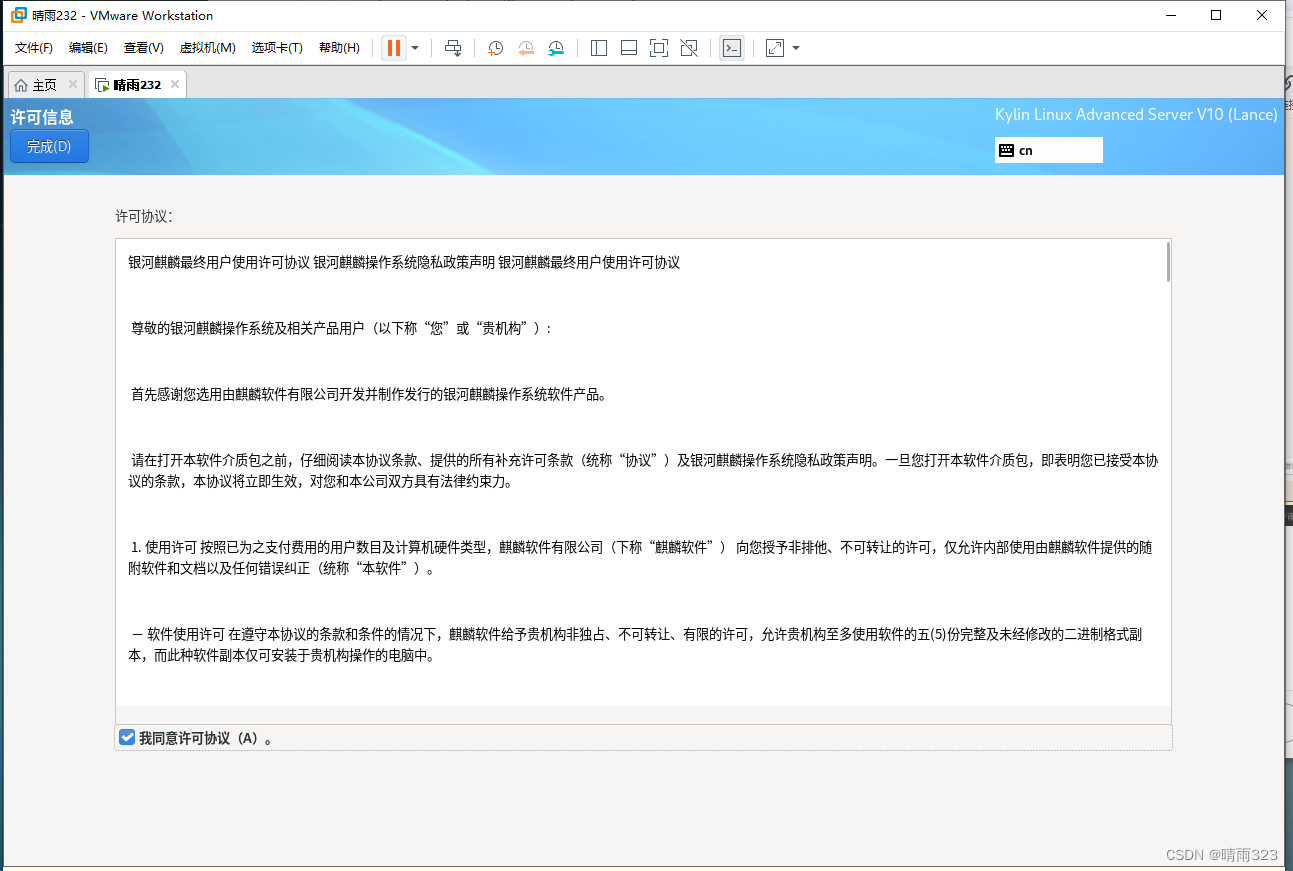Click the 许可协议: label

[x=144, y=216]
